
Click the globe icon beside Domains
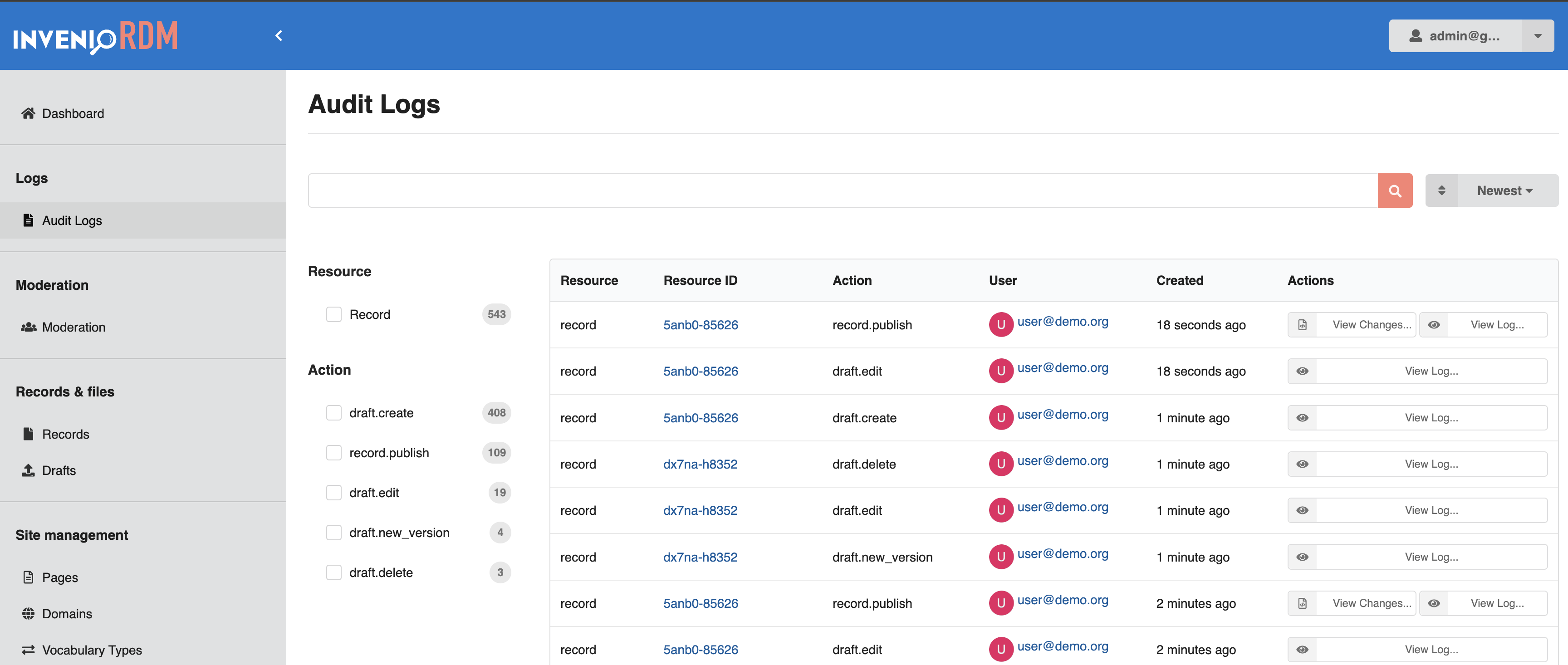[x=28, y=613]
